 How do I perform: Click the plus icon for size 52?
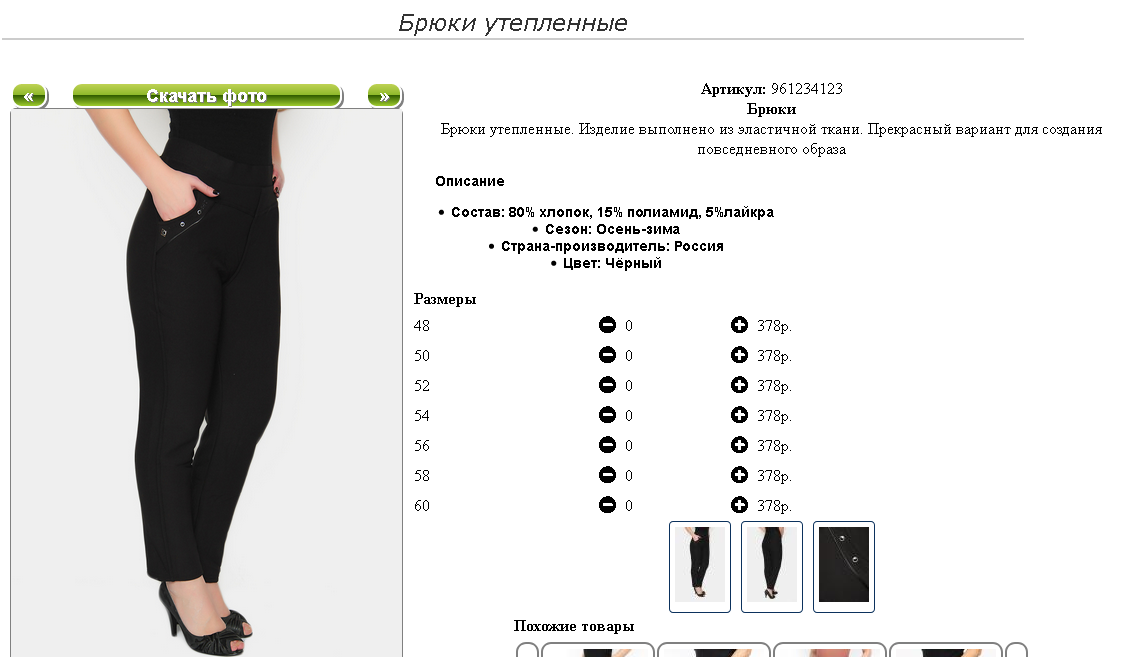[739, 385]
